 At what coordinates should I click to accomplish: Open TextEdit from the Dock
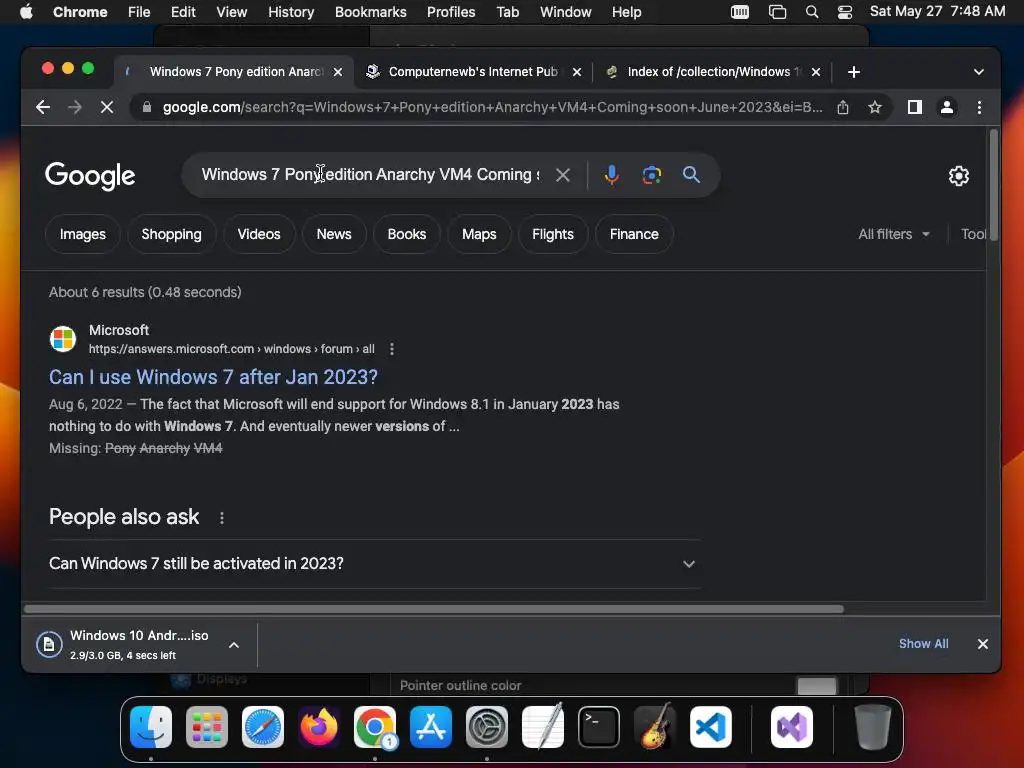click(x=543, y=727)
